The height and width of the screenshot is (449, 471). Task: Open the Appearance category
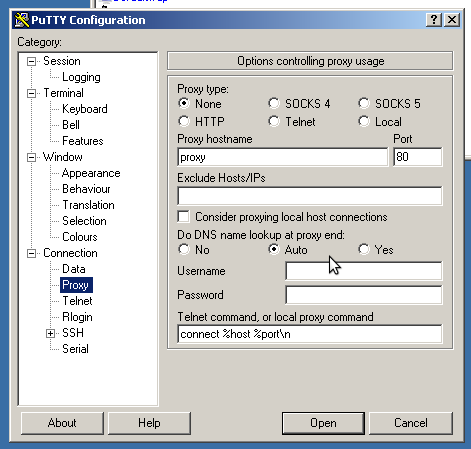coord(91,173)
